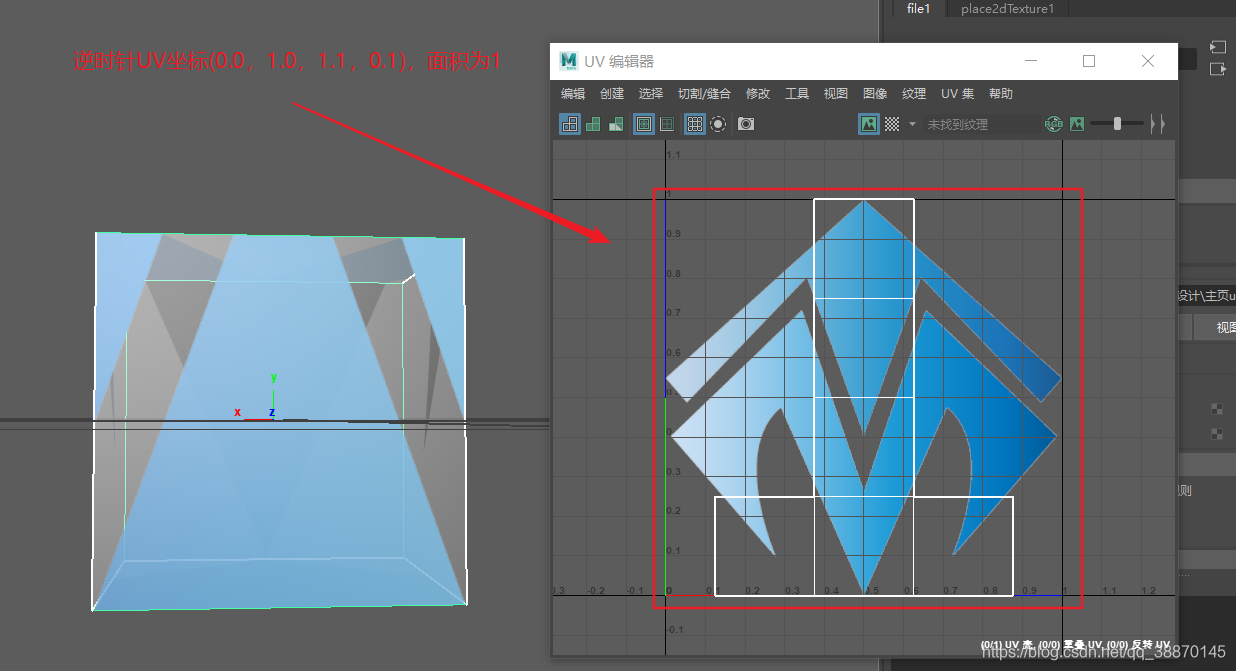Toggle the display image icon
Screen dimensions: 1236x671
pyautogui.click(x=869, y=124)
